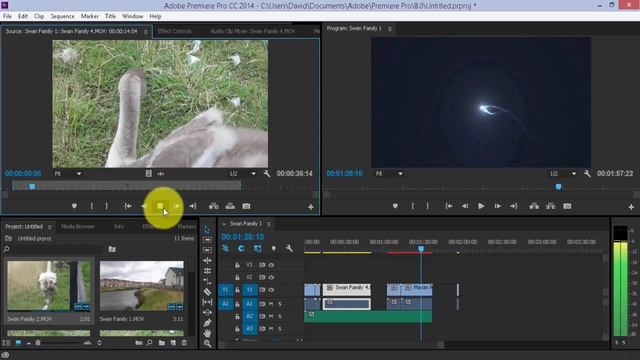Mark Out point in Source monitor
Viewport: 640px width, 360px height.
(107, 206)
